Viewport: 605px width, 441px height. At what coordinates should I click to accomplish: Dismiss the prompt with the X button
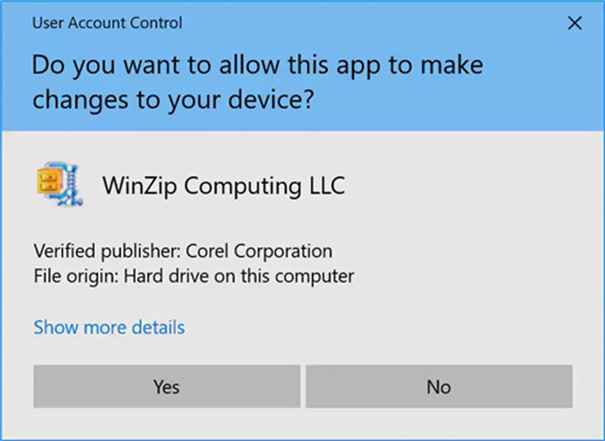coord(575,23)
